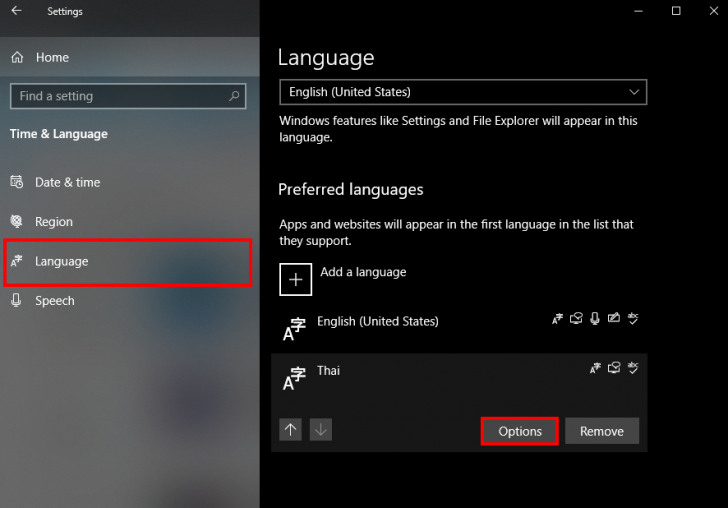Minimize the Settings window

pos(638,11)
